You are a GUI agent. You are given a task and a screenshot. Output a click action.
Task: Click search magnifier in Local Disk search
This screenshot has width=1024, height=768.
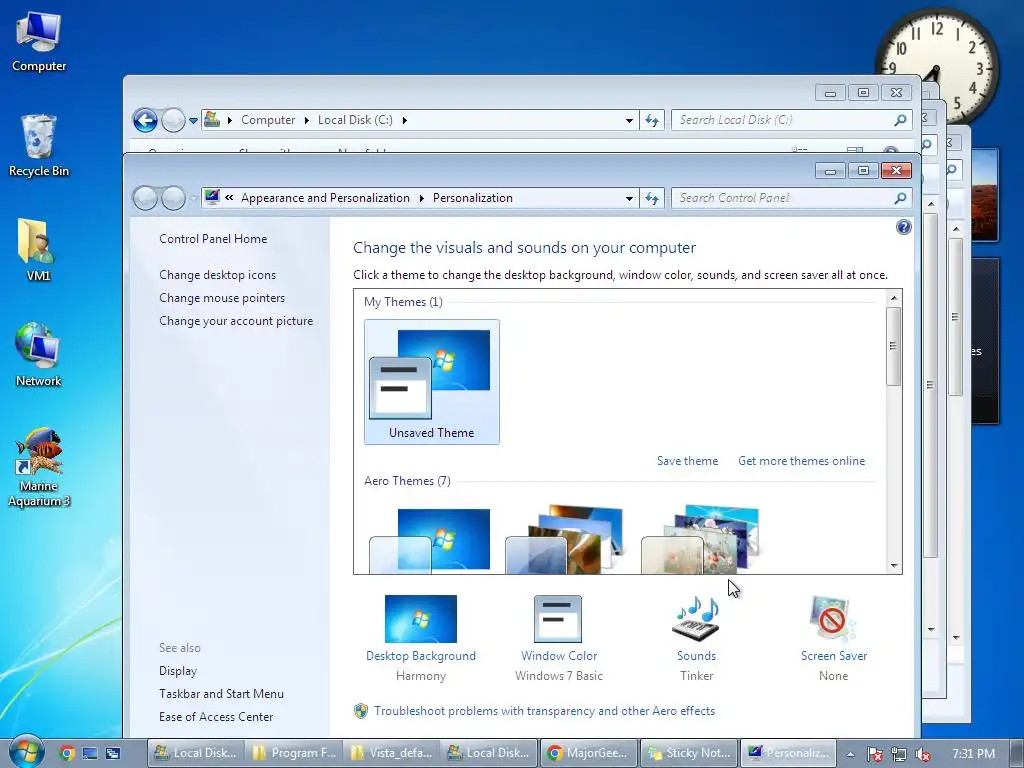click(900, 120)
